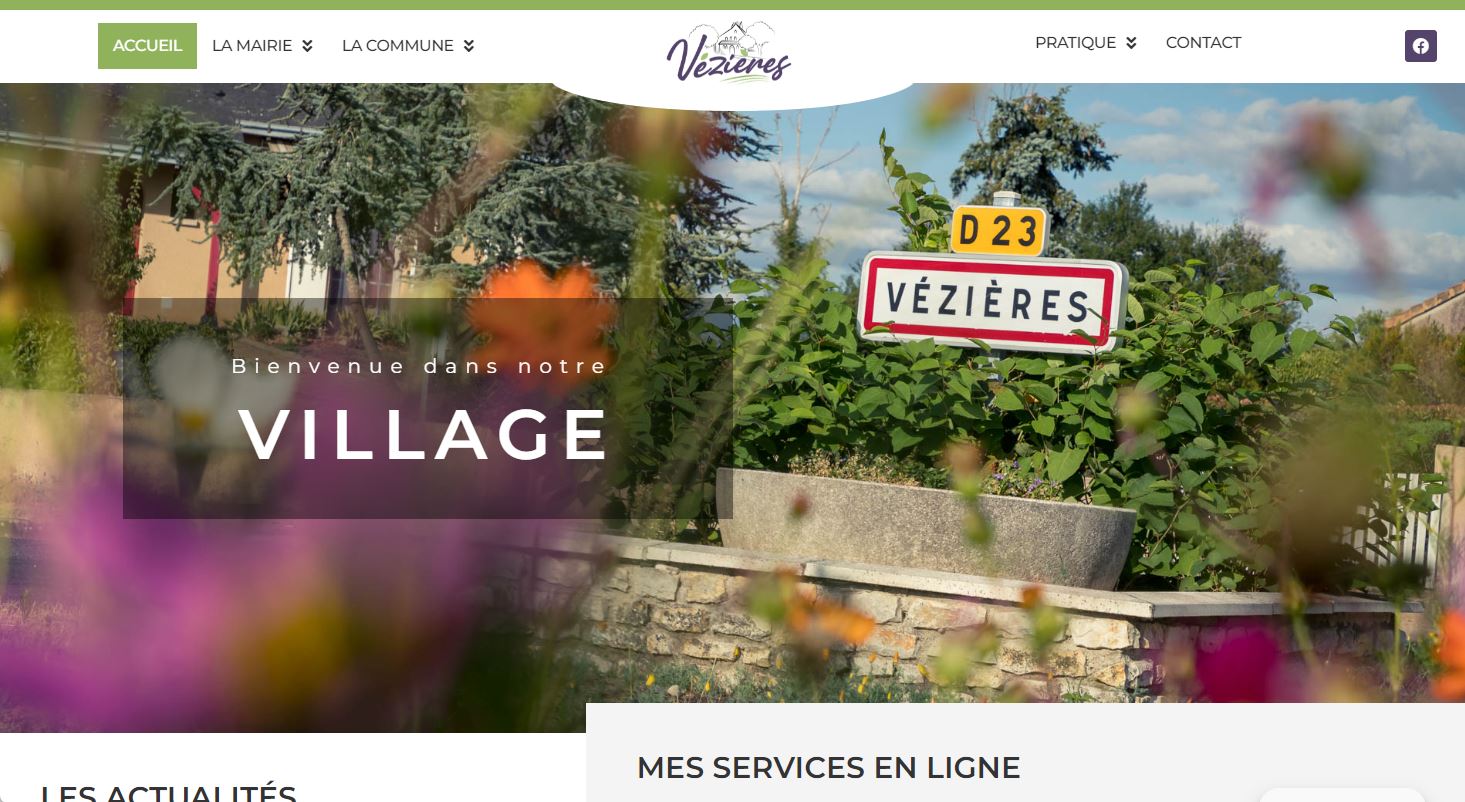
Task: Open the Facebook page icon
Action: [x=1420, y=46]
